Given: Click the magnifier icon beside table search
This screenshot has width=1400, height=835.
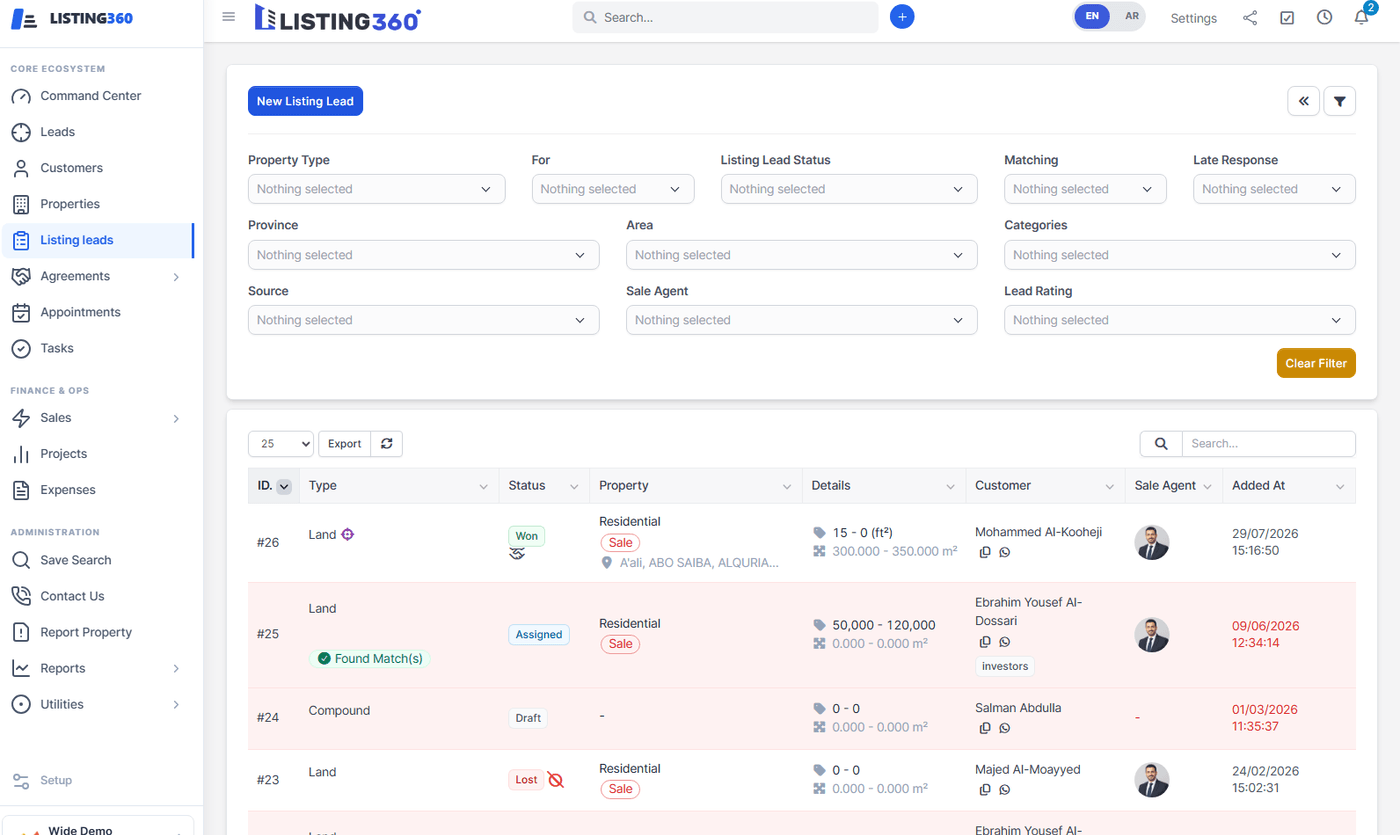Looking at the screenshot, I should tap(1161, 444).
